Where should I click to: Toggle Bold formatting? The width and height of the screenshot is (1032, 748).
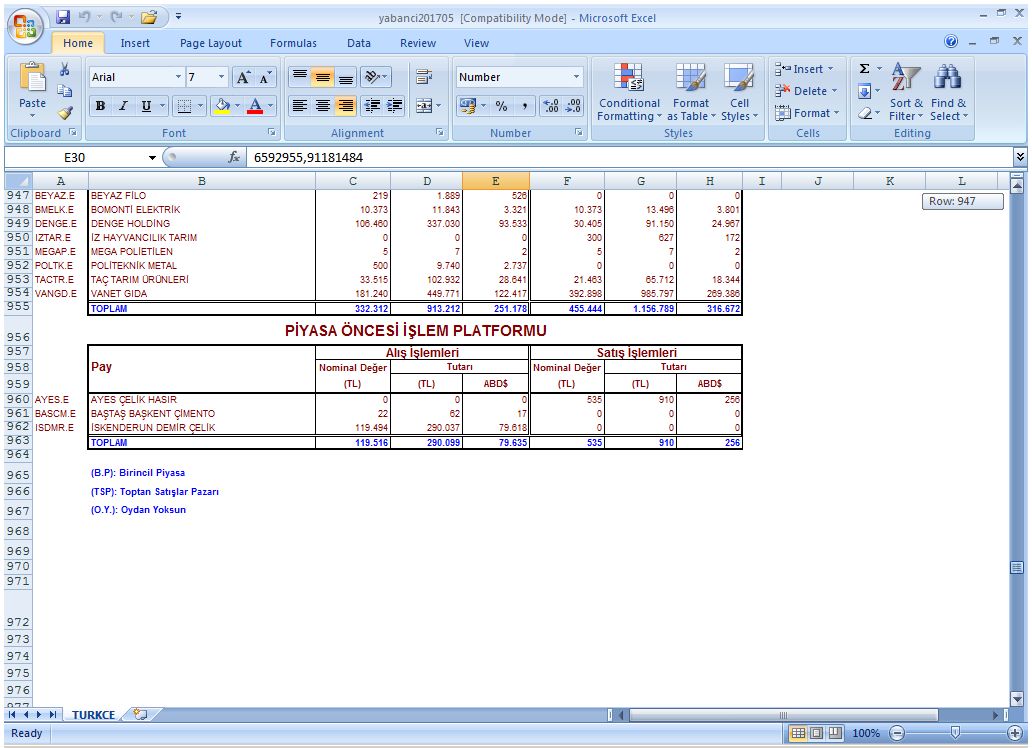100,105
